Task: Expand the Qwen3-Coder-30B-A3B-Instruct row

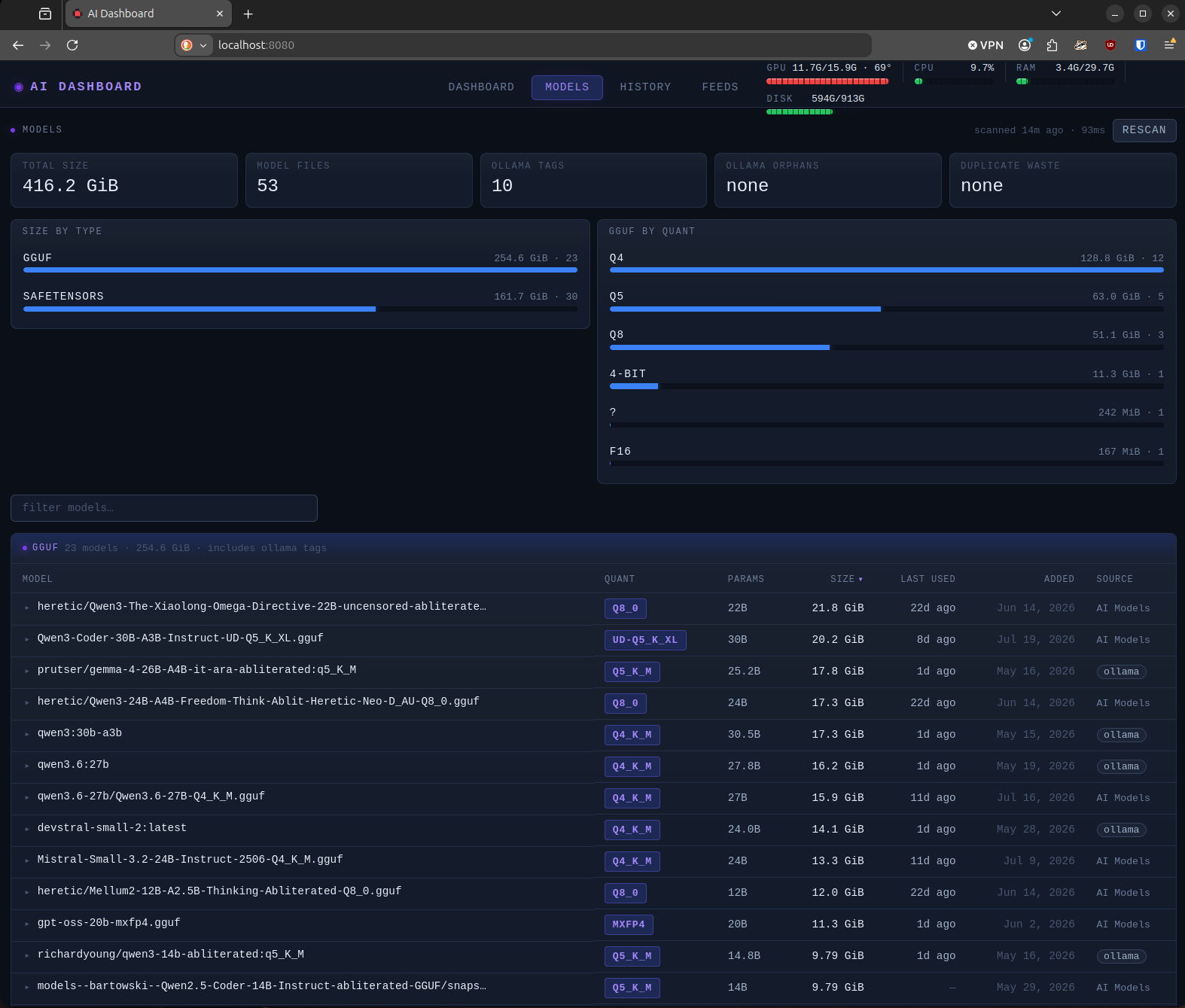Action: pos(27,639)
